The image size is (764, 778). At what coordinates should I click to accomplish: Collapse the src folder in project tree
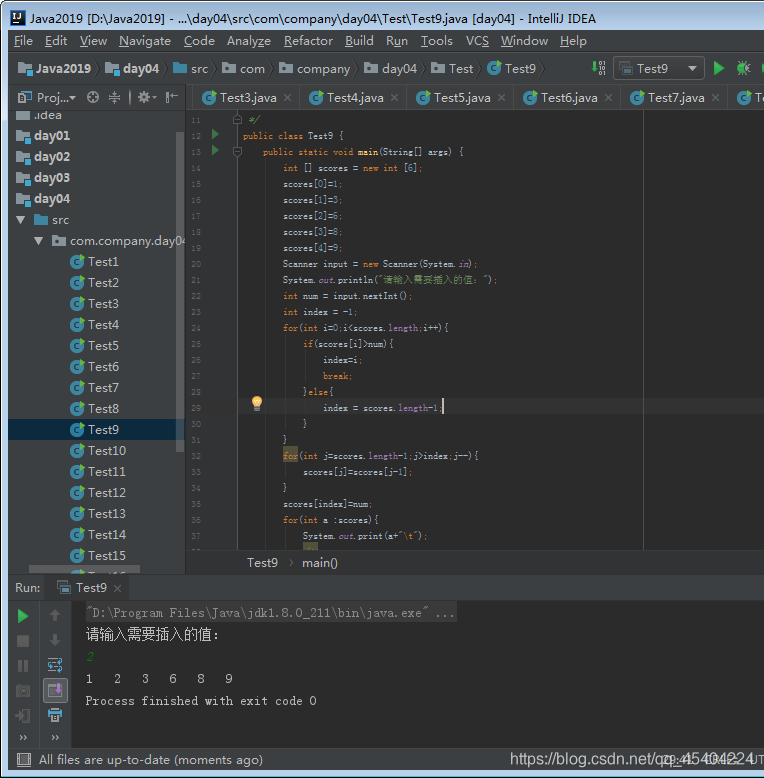pyautogui.click(x=21, y=220)
